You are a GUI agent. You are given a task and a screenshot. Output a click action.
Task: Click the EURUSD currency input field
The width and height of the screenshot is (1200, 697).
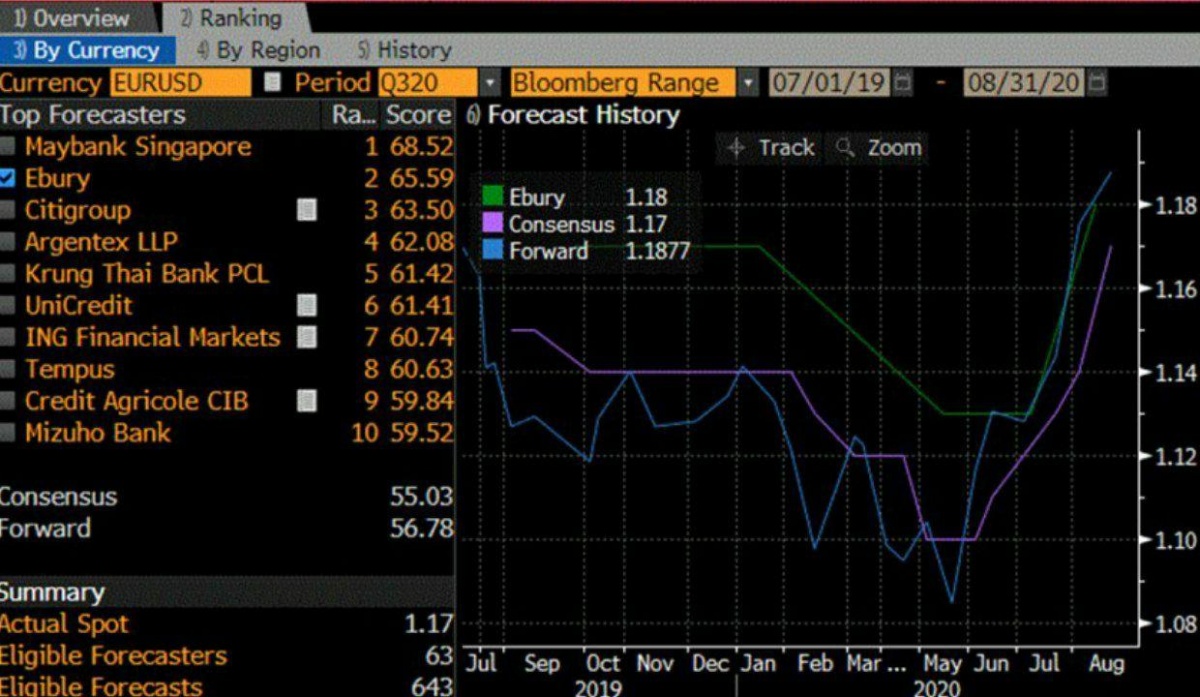pos(180,82)
